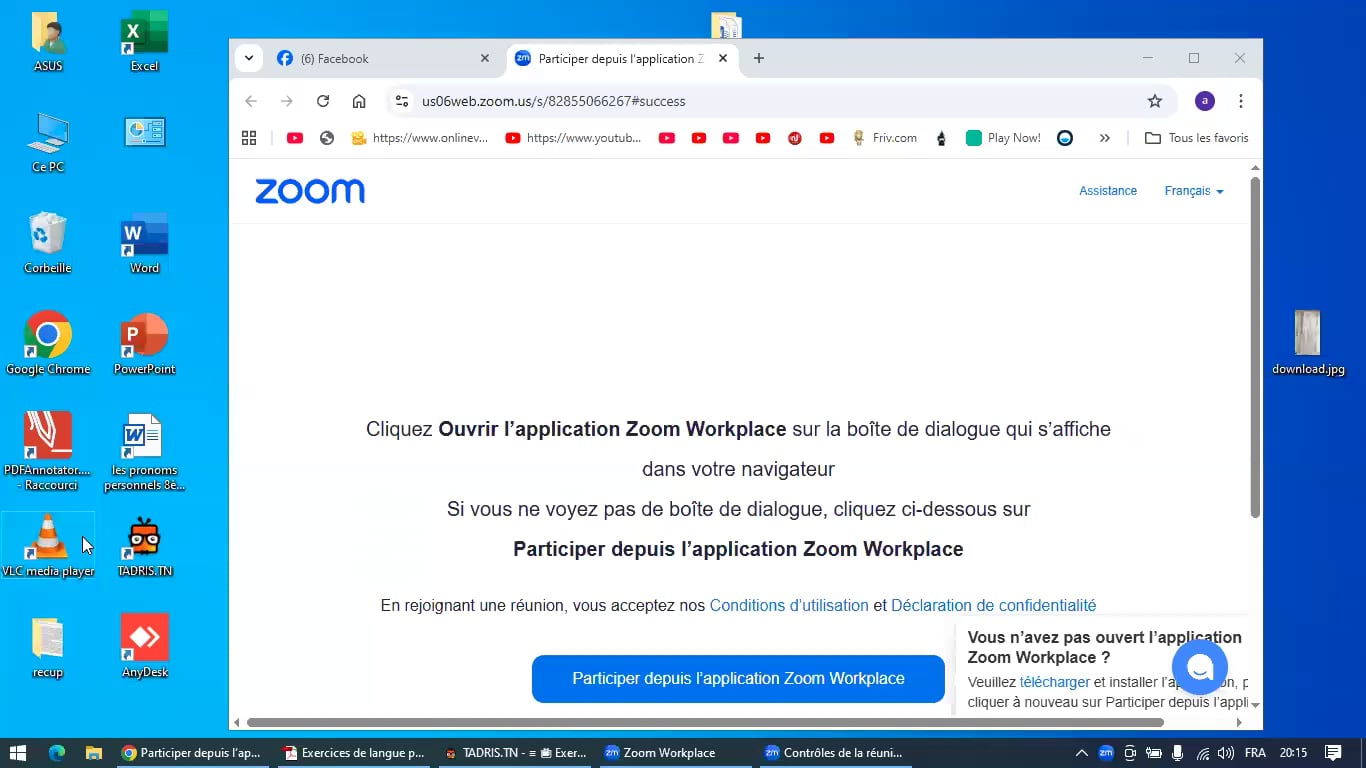
Task: Open the Déclaration de confidentialité link
Action: 993,605
